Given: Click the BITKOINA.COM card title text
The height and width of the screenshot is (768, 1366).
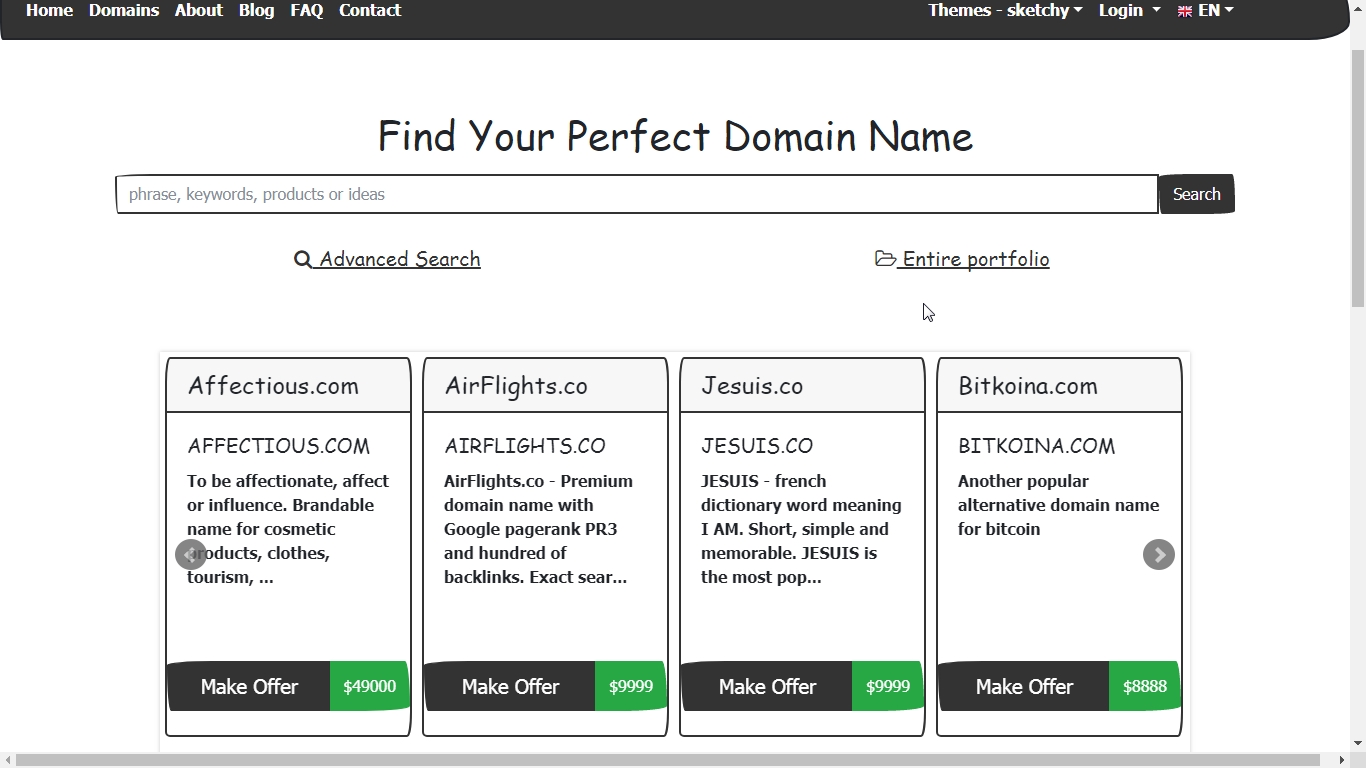Looking at the screenshot, I should [1036, 446].
